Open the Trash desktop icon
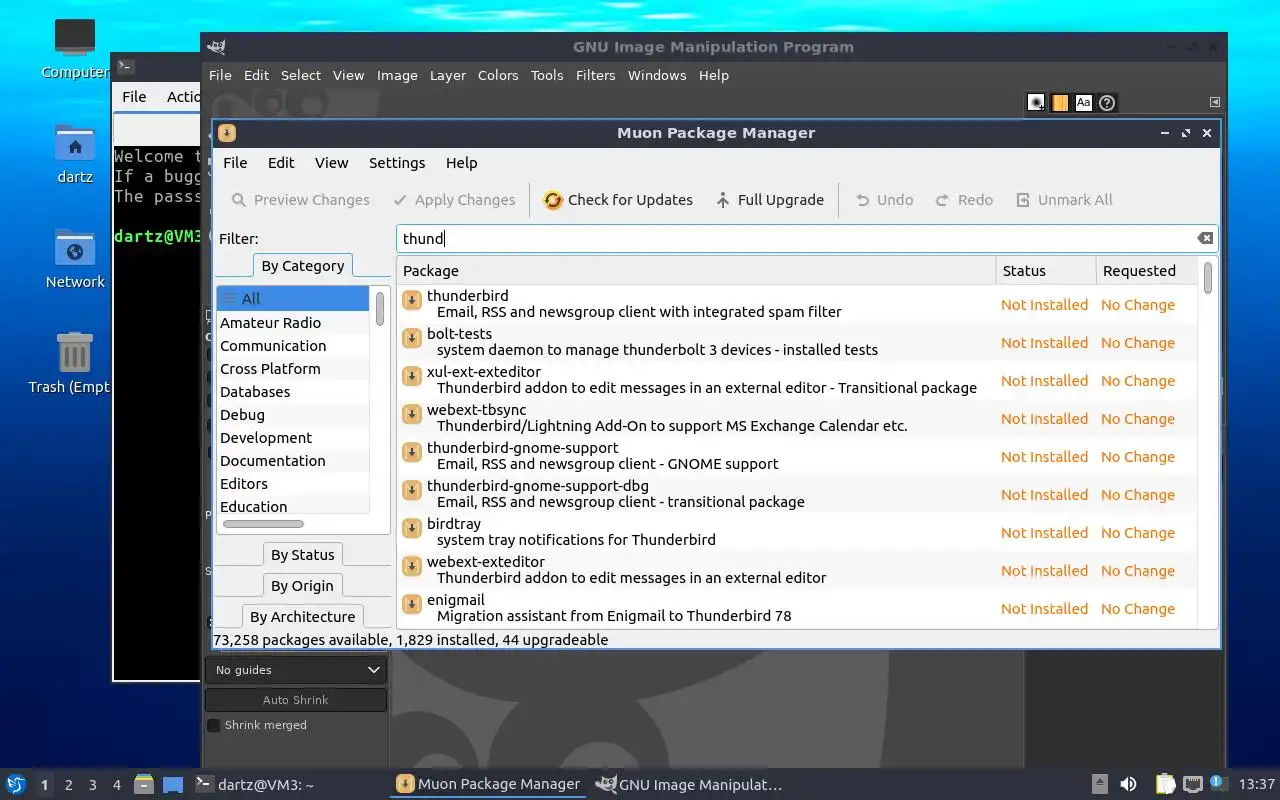The width and height of the screenshot is (1280, 800). point(75,365)
